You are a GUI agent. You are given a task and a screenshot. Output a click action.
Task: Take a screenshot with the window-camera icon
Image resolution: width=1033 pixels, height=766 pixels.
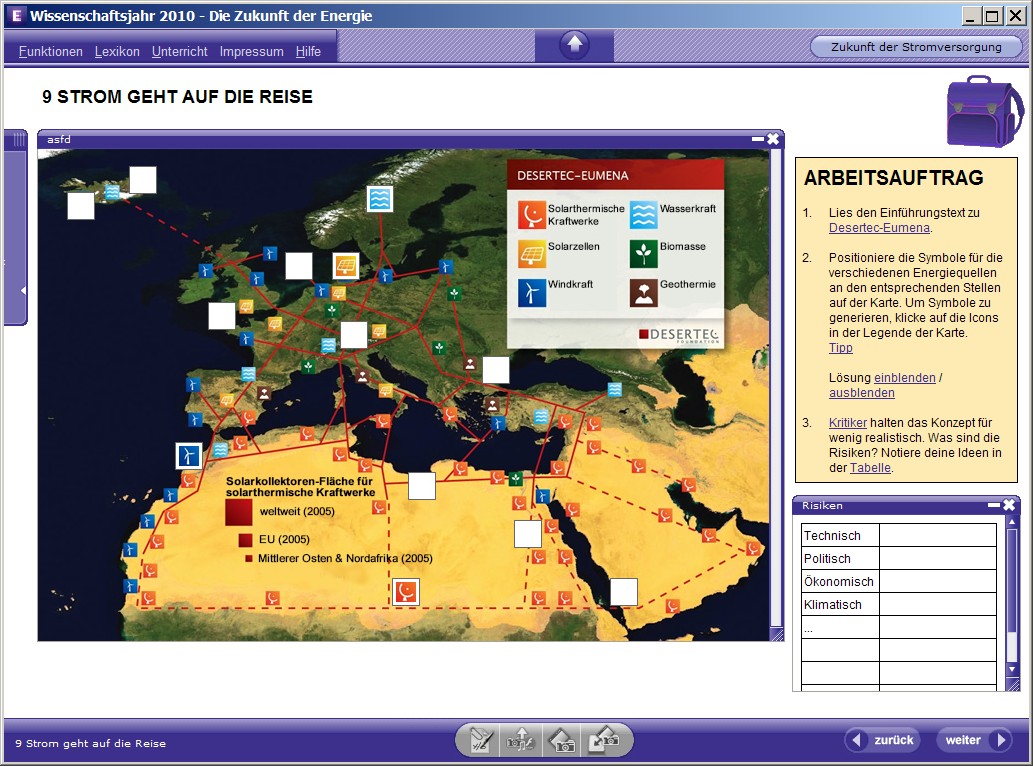562,741
